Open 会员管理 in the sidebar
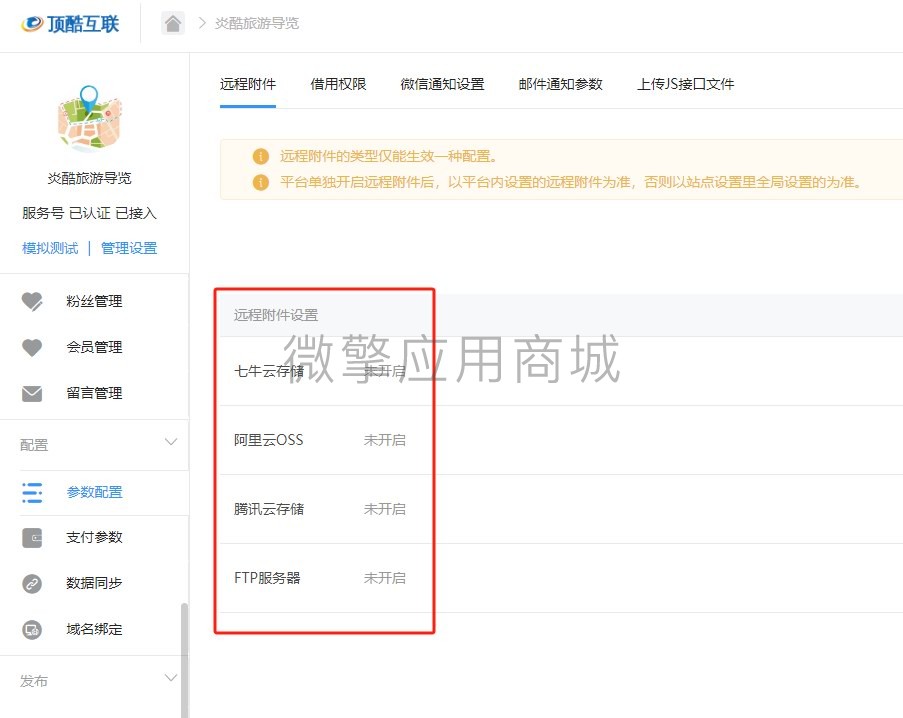 [x=94, y=347]
